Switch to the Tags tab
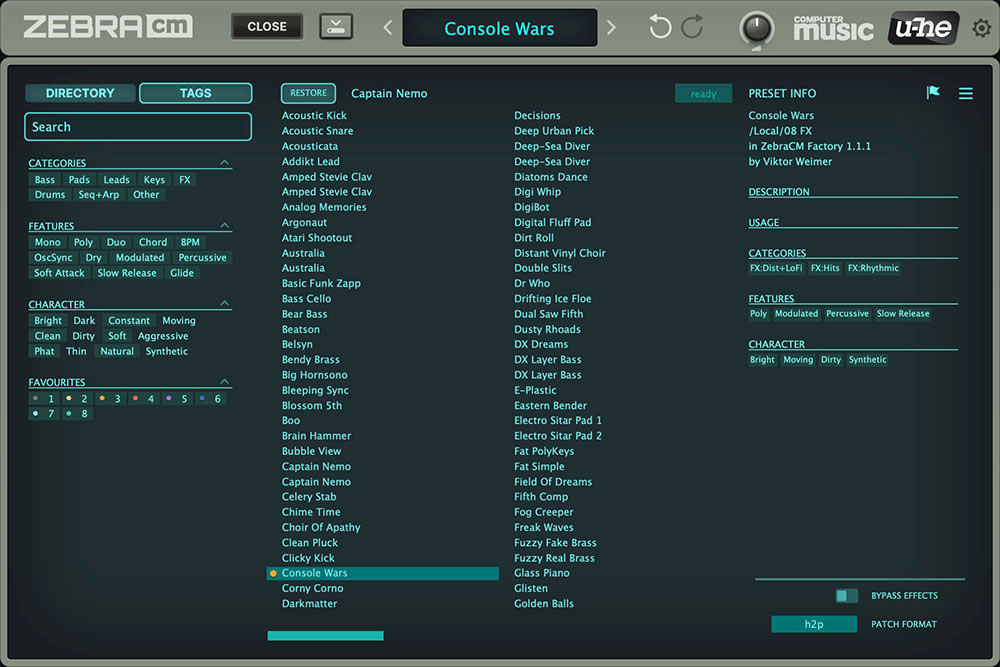 pyautogui.click(x=196, y=93)
